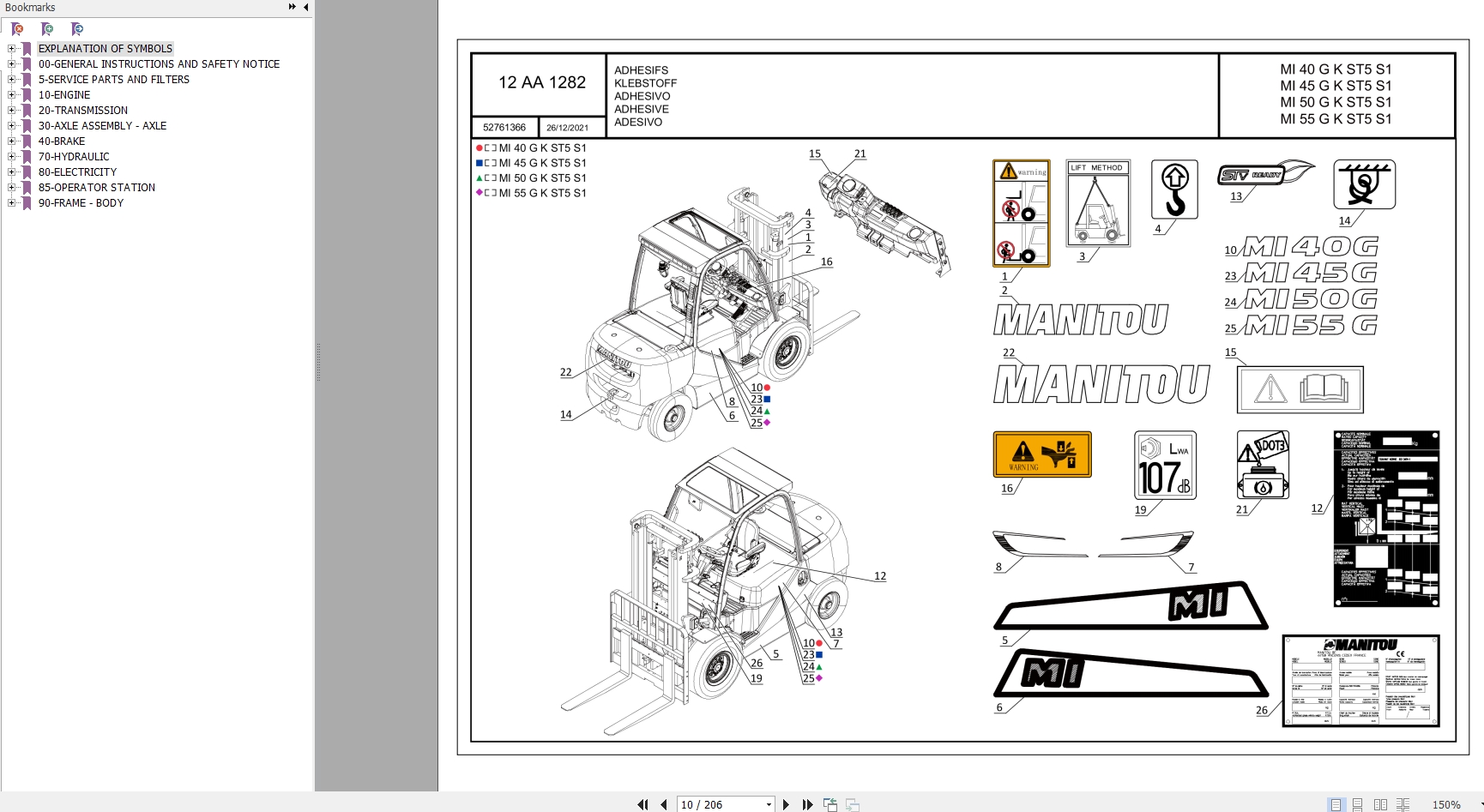Expand the EXPLANATION OF SYMBOLS bookmark
Image resolution: width=1484 pixels, height=812 pixels.
coord(11,49)
